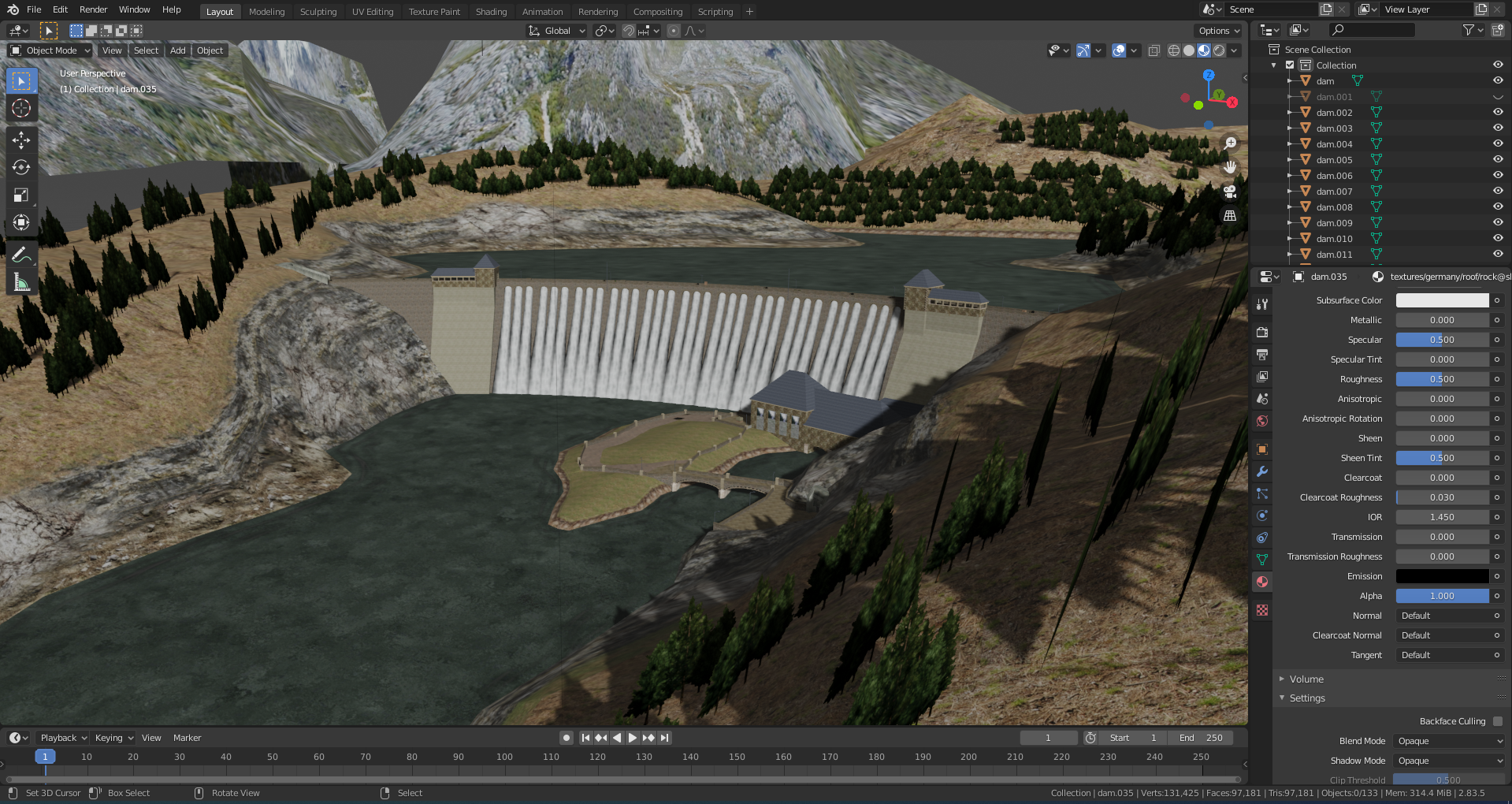Open the Options dropdown
Screen dimensions: 1512x804
[x=1219, y=31]
